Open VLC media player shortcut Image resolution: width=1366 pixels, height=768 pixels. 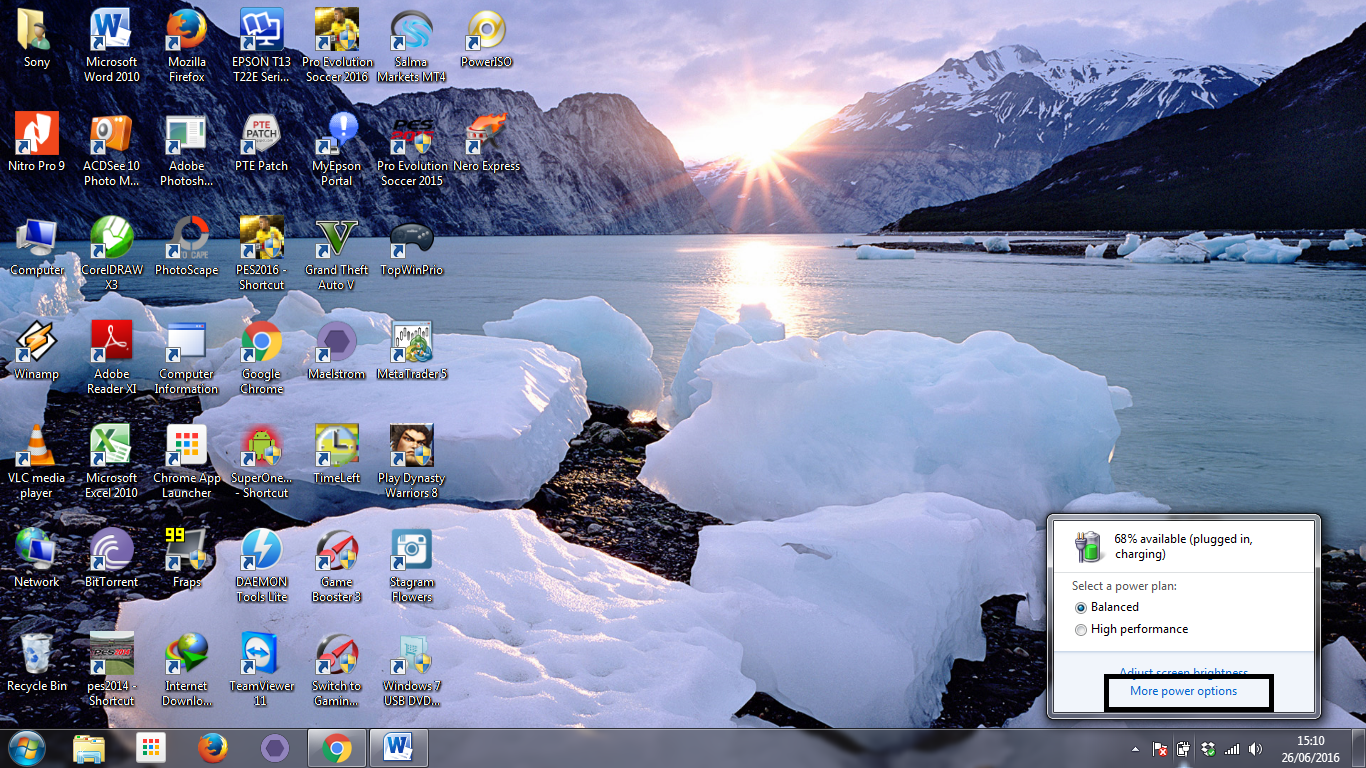(x=37, y=462)
